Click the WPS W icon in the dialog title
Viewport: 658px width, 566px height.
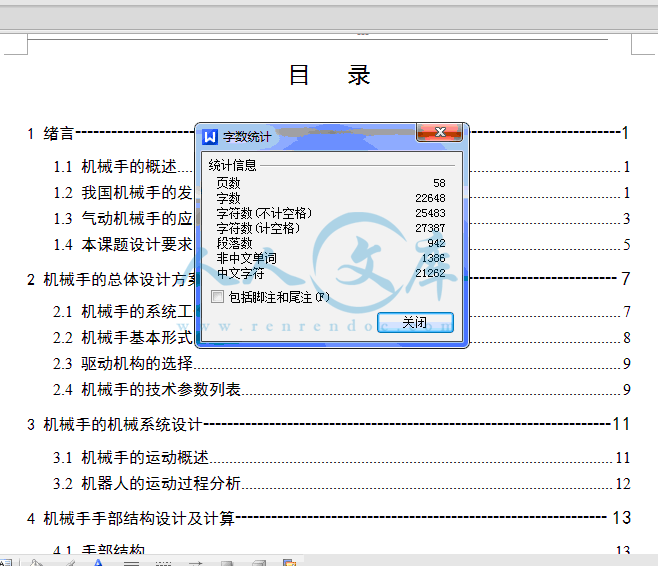point(210,137)
